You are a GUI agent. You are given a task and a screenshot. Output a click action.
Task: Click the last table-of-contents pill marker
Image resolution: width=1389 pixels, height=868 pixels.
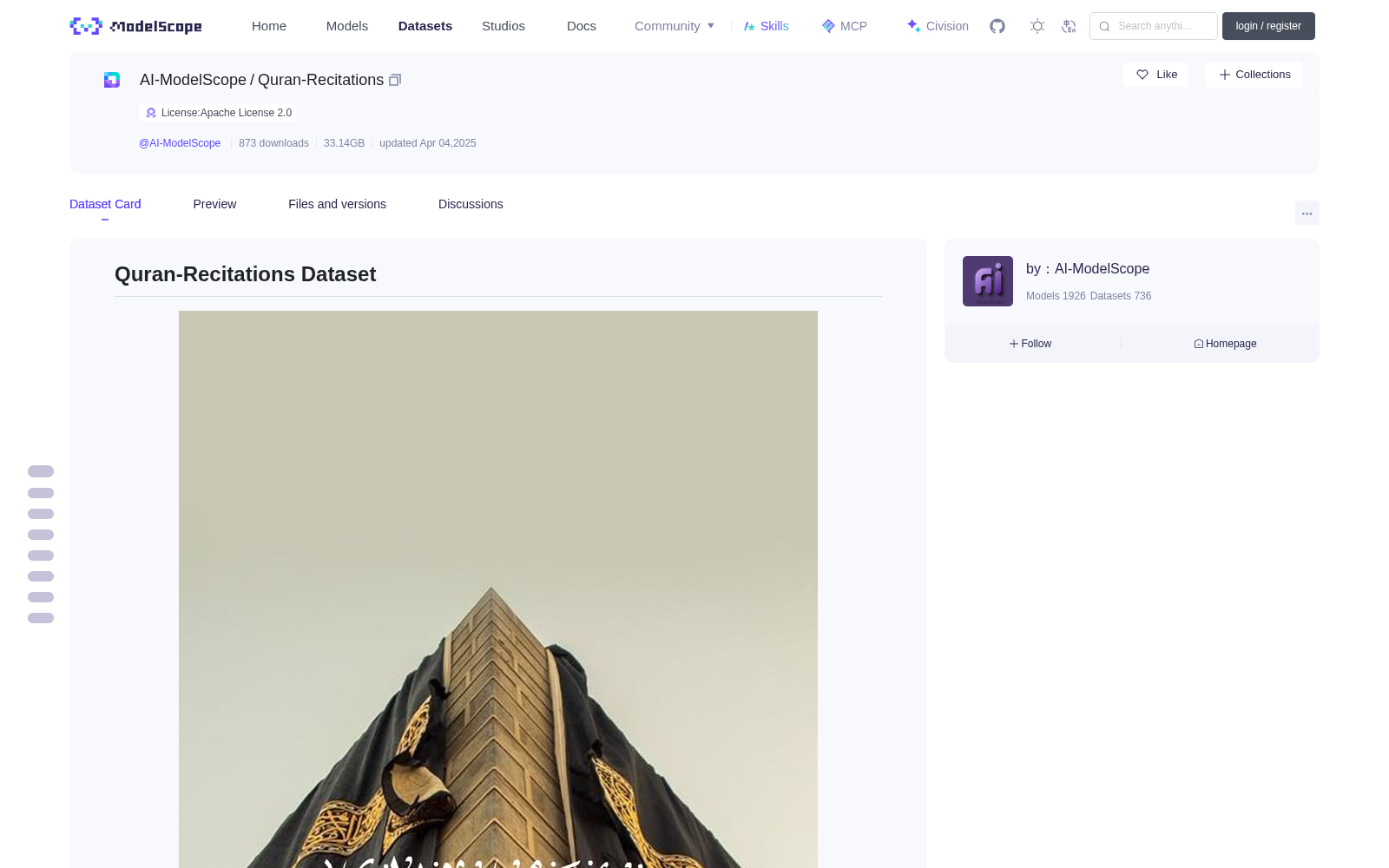point(41,618)
